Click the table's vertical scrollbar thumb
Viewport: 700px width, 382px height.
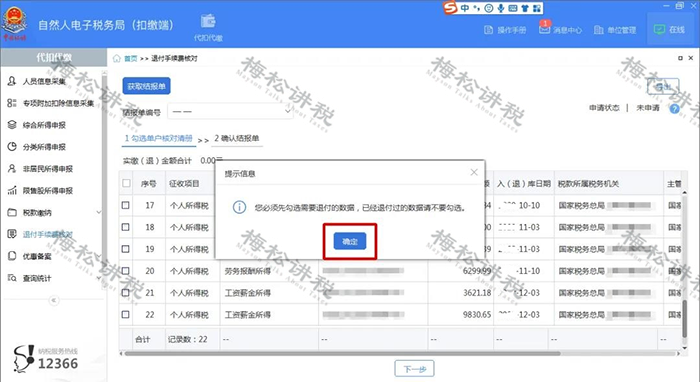[x=684, y=319]
